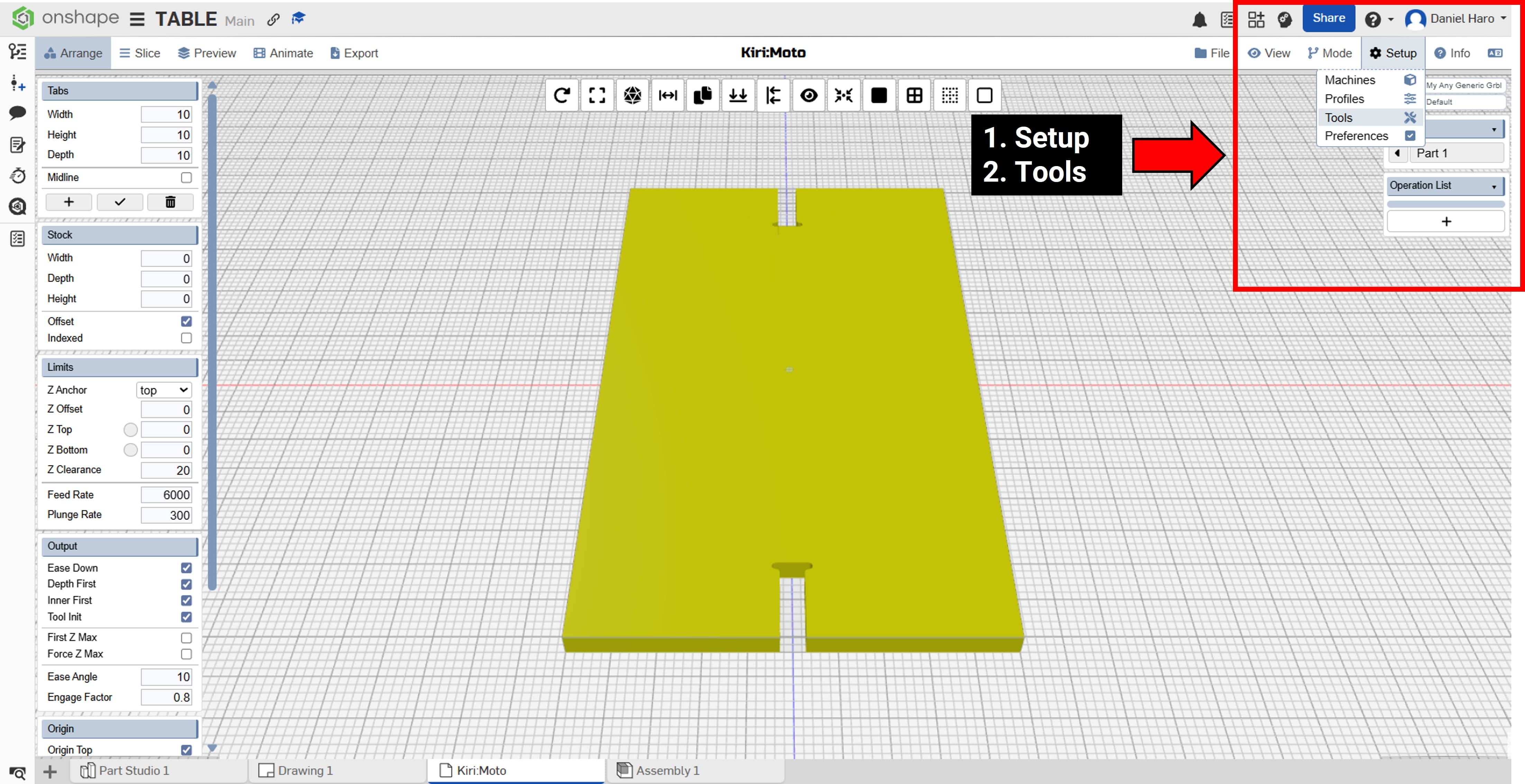Click the eye visibility icon in toolbar
The width and height of the screenshot is (1525, 784).
[808, 95]
